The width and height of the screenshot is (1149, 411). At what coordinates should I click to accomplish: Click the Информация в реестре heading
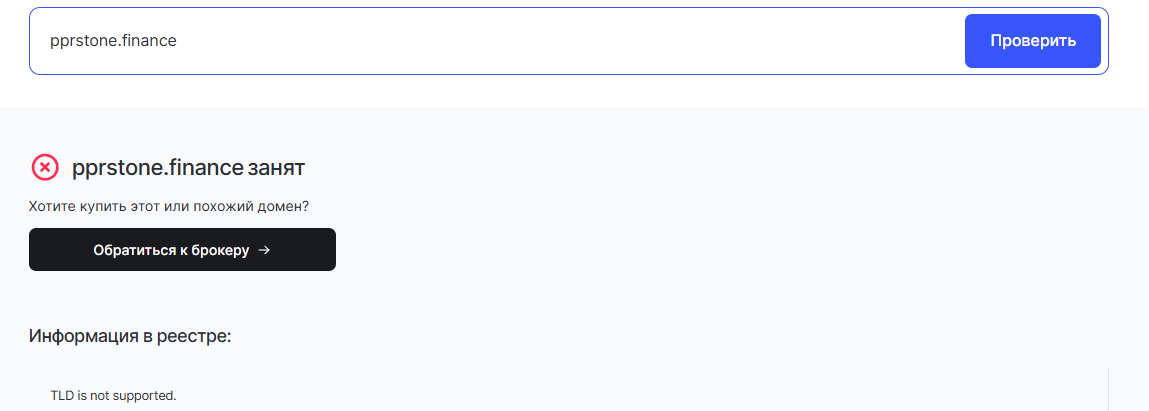click(130, 336)
